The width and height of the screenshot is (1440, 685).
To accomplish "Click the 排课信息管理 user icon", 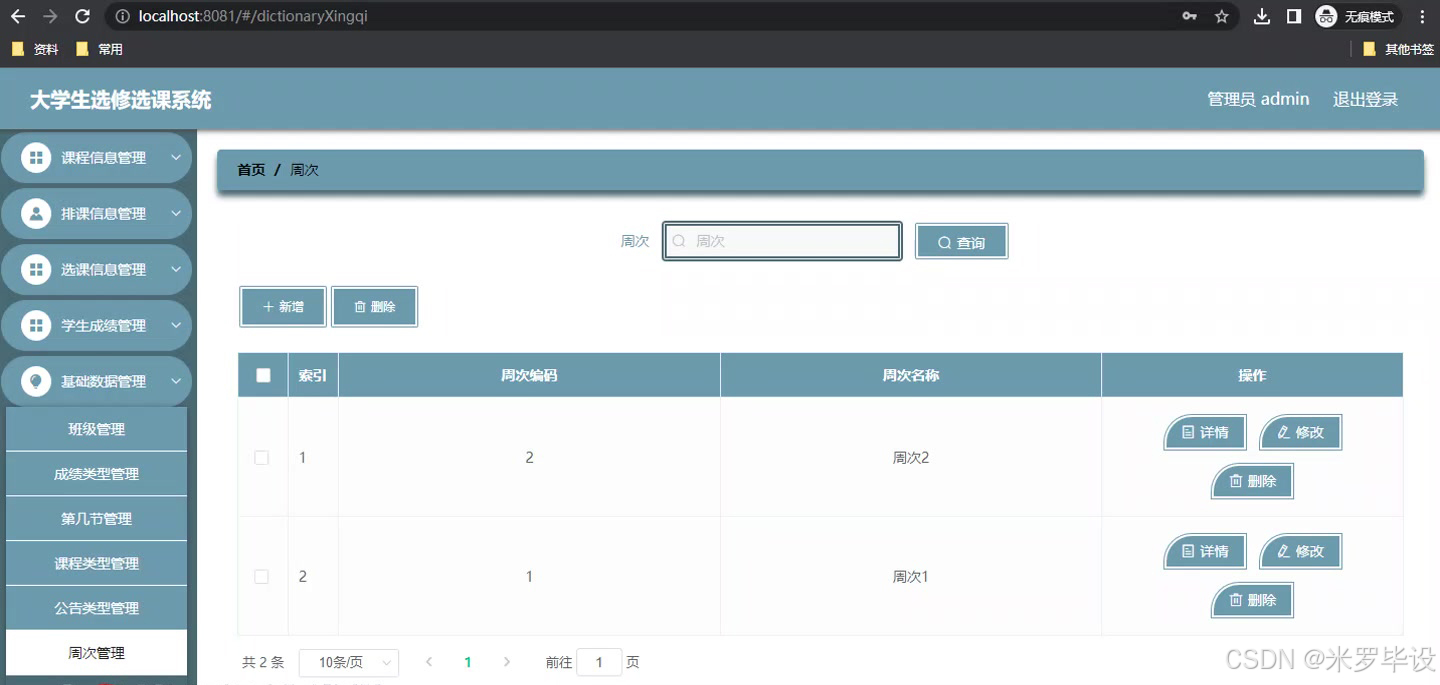I will pyautogui.click(x=36, y=213).
